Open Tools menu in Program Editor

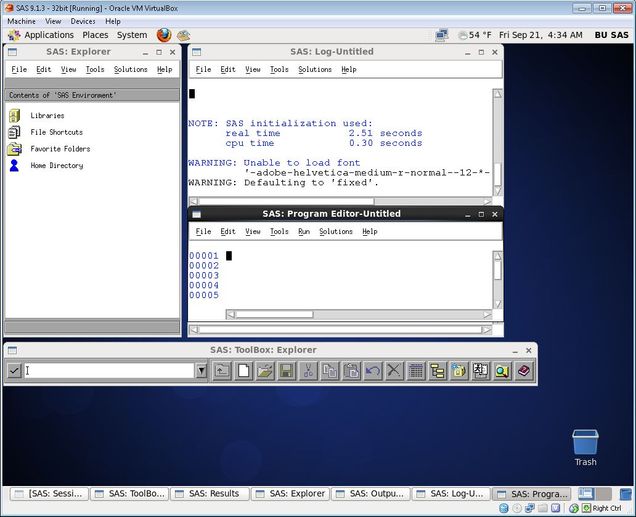pyautogui.click(x=279, y=232)
